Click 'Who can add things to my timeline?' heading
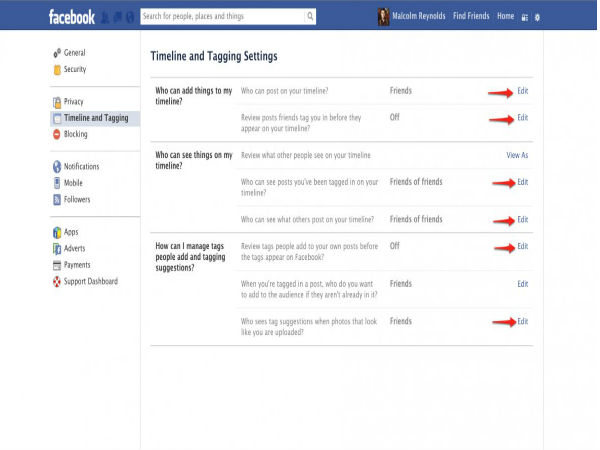Screen dimensions: 600x450 pos(194,96)
